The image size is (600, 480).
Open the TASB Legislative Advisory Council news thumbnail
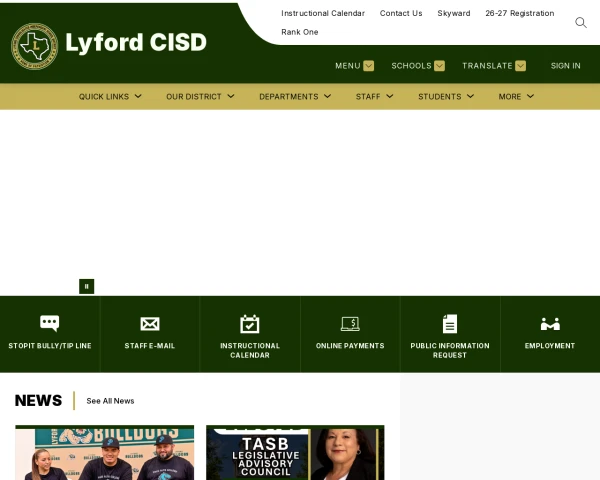[295, 452]
